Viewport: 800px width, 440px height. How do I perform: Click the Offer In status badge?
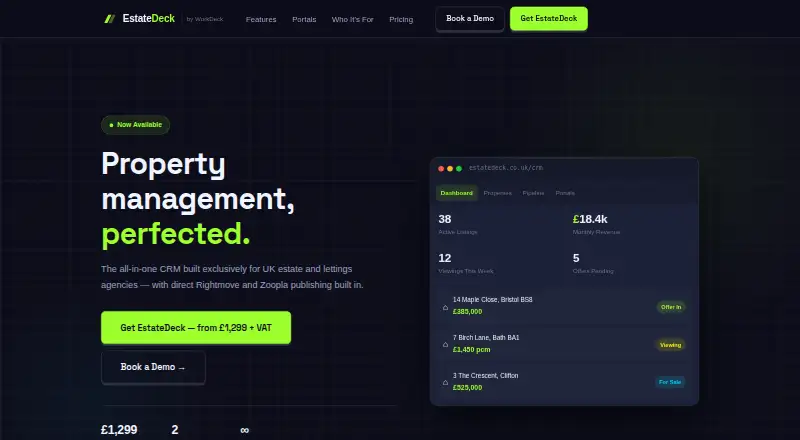point(671,307)
